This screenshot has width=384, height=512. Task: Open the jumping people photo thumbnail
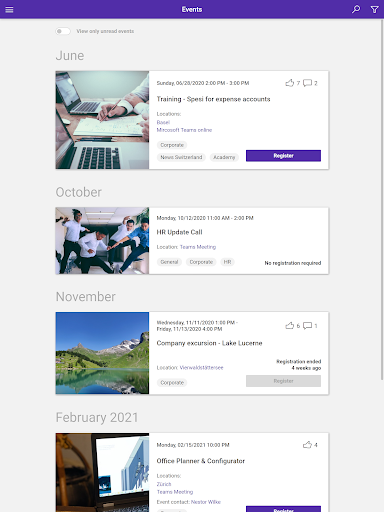click(102, 241)
